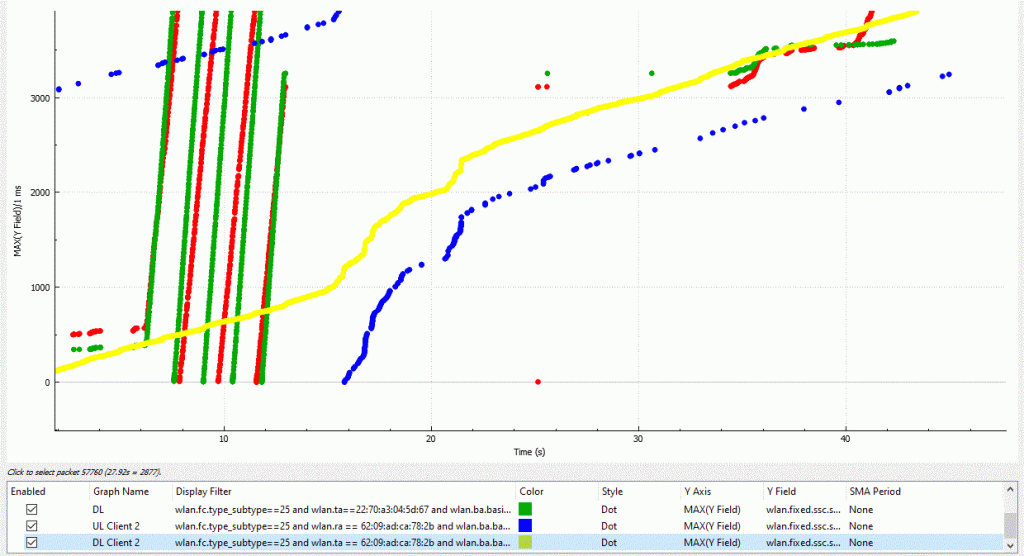This screenshot has height=556, width=1024.
Task: Pick the yellow-green swatch of DL Client 2
Action: pos(526,543)
